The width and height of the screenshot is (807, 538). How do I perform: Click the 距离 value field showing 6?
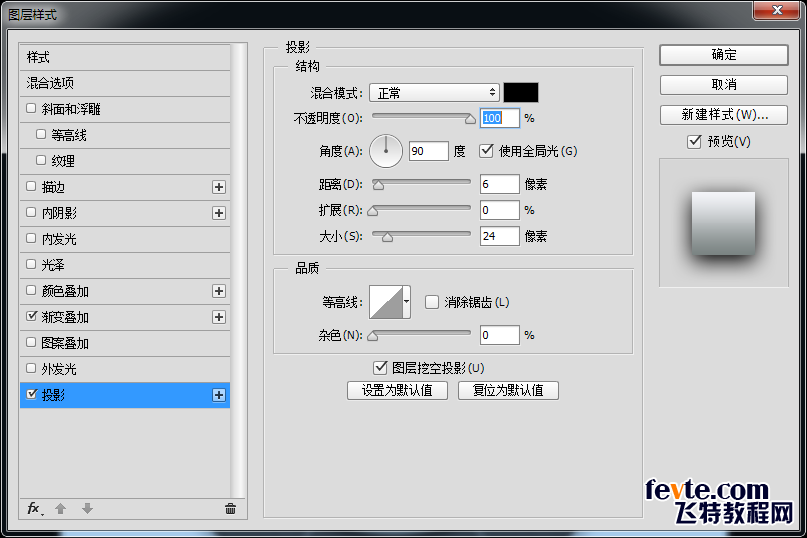(x=500, y=184)
